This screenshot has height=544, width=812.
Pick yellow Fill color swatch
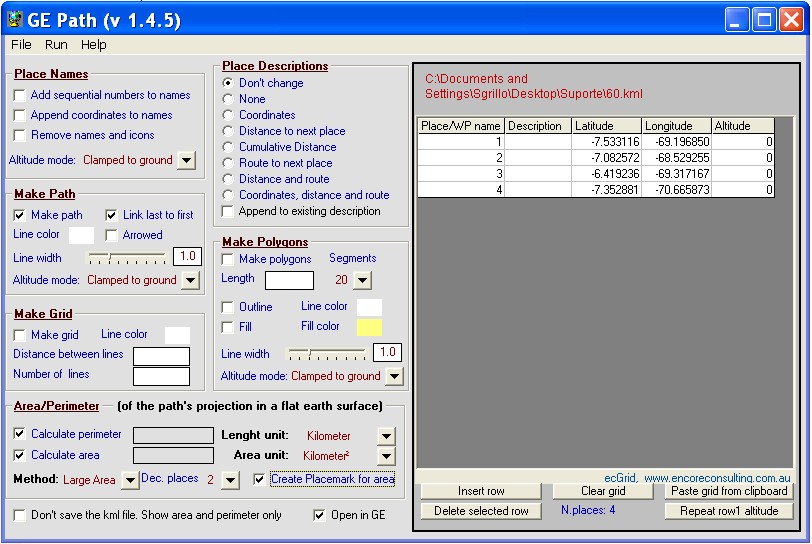click(369, 327)
